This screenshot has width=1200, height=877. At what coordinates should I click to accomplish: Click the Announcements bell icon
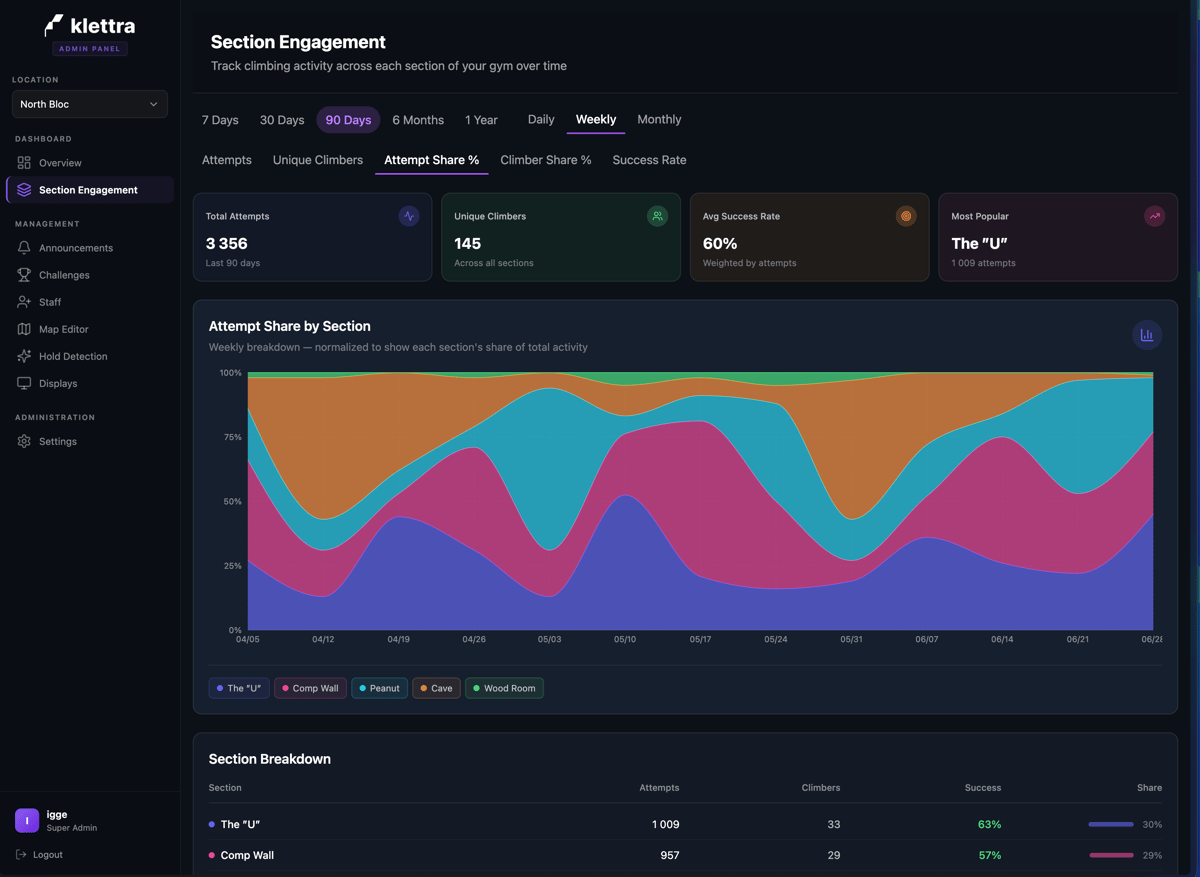24,248
